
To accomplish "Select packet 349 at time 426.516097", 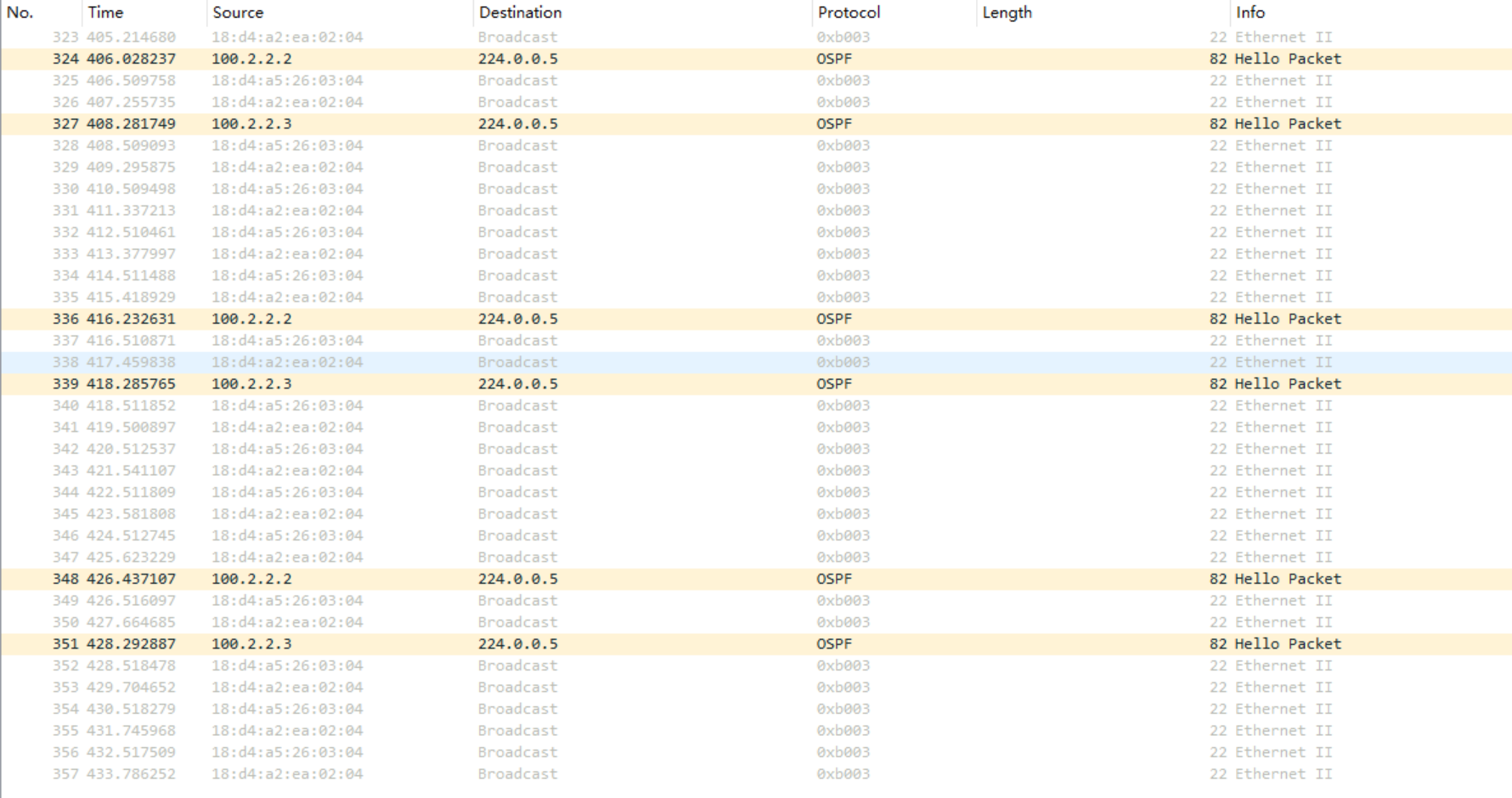I will tap(756, 601).
